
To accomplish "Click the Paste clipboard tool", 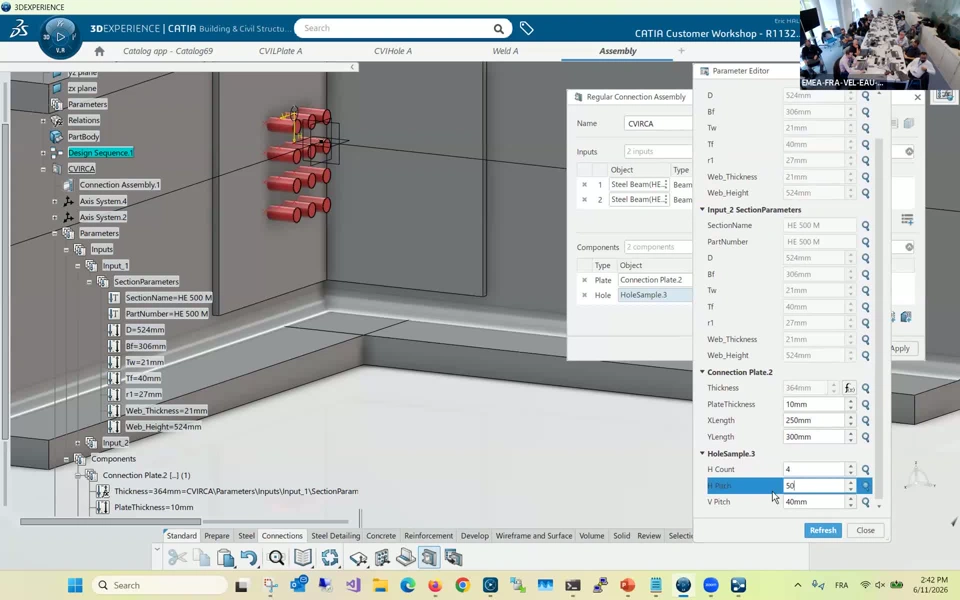I will tap(225, 558).
